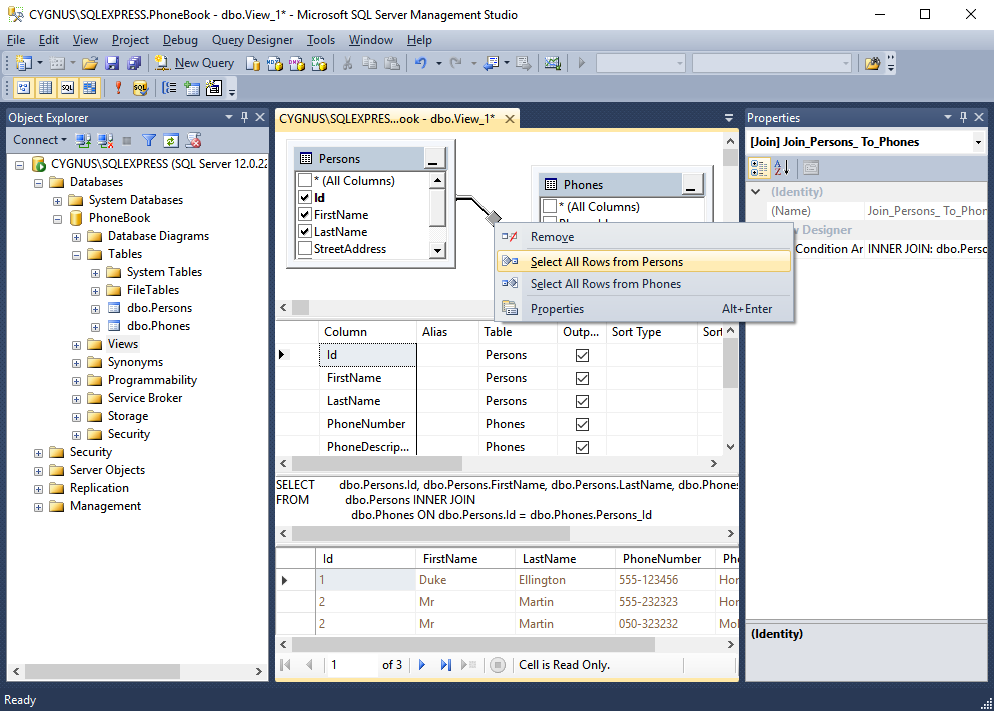Switch Properties to Categorized view
Image resolution: width=994 pixels, height=711 pixels.
(759, 167)
